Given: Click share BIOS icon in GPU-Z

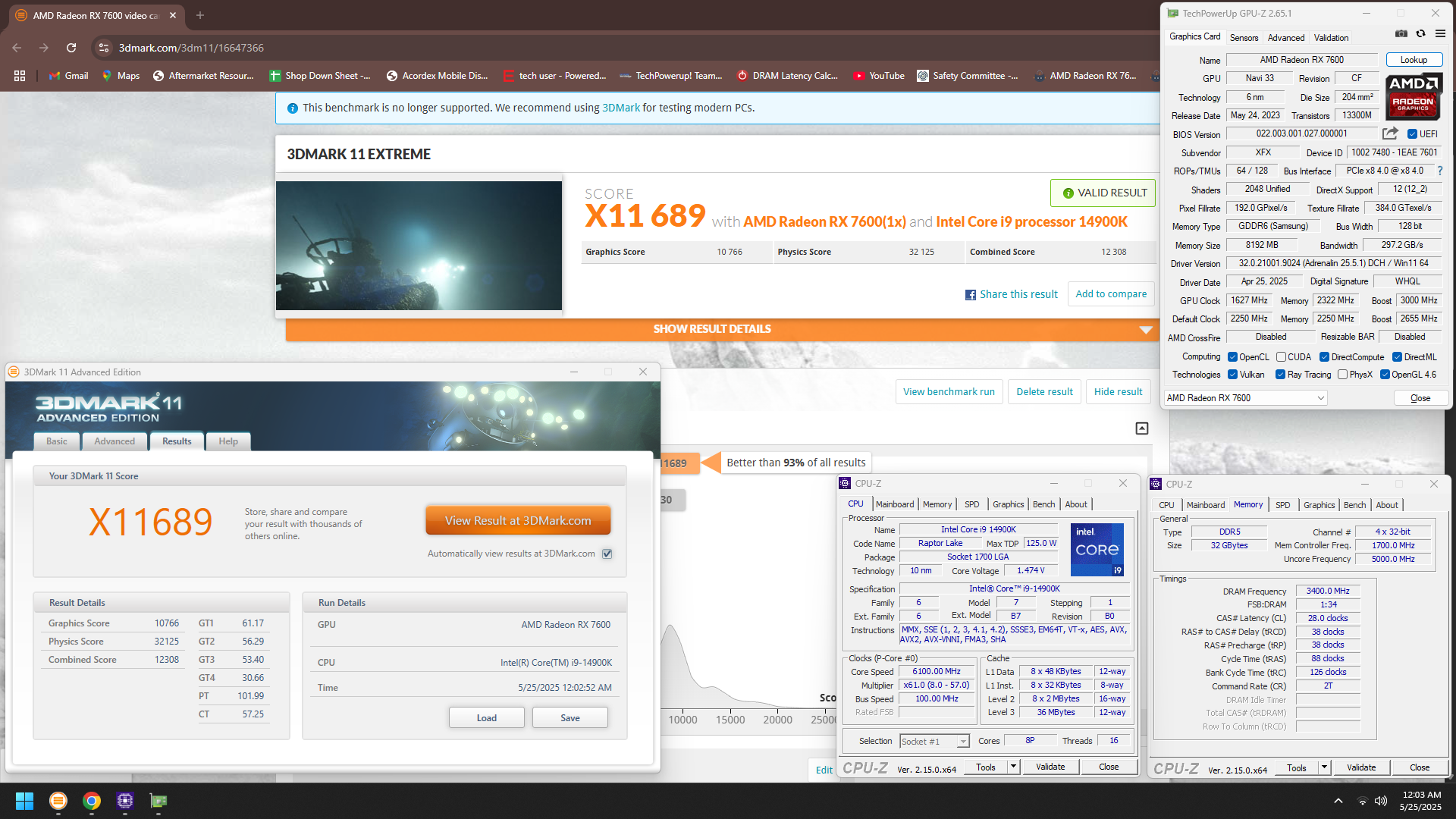Looking at the screenshot, I should pos(1390,133).
